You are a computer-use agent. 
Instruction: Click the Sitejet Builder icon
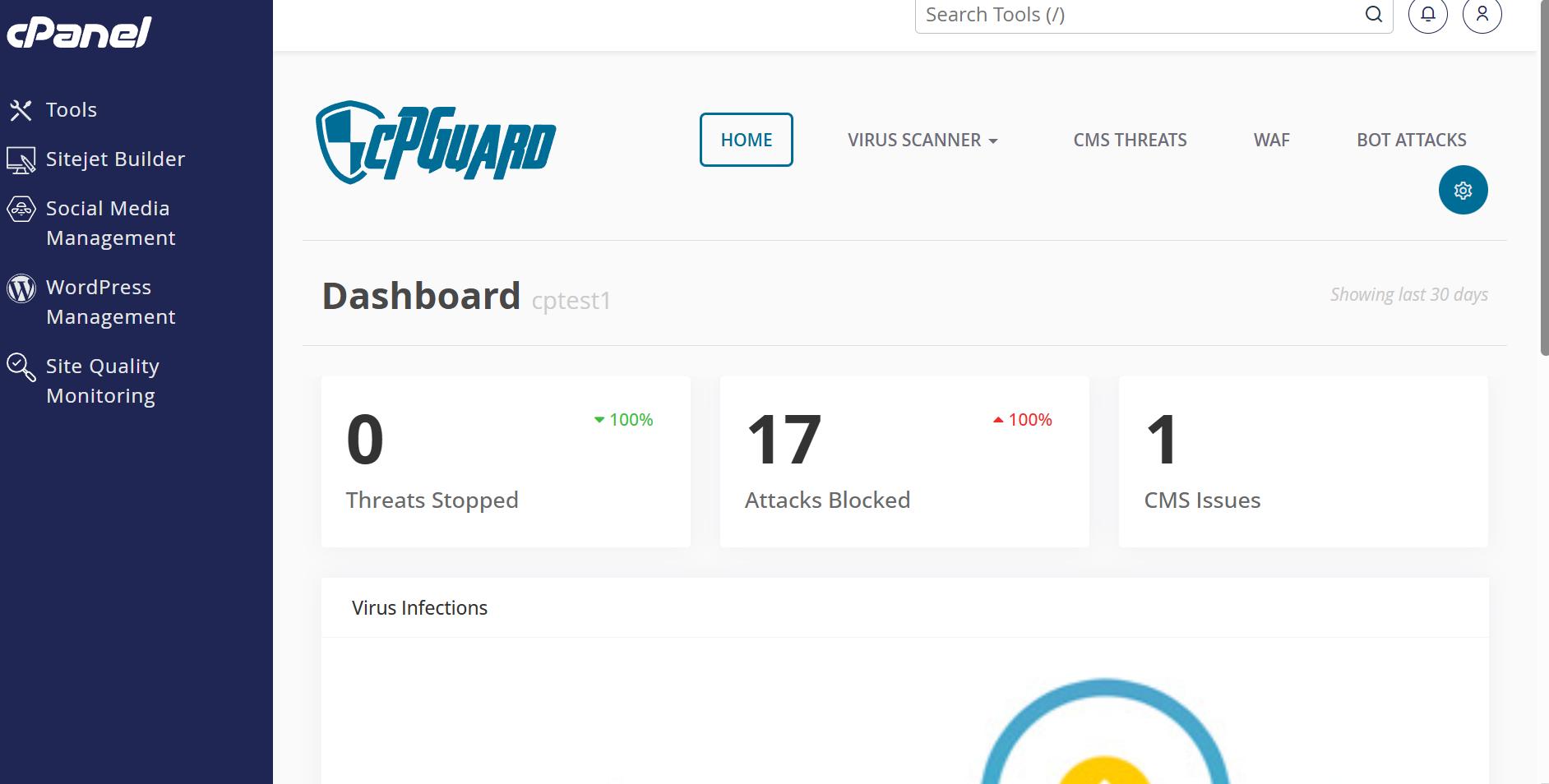[21, 159]
